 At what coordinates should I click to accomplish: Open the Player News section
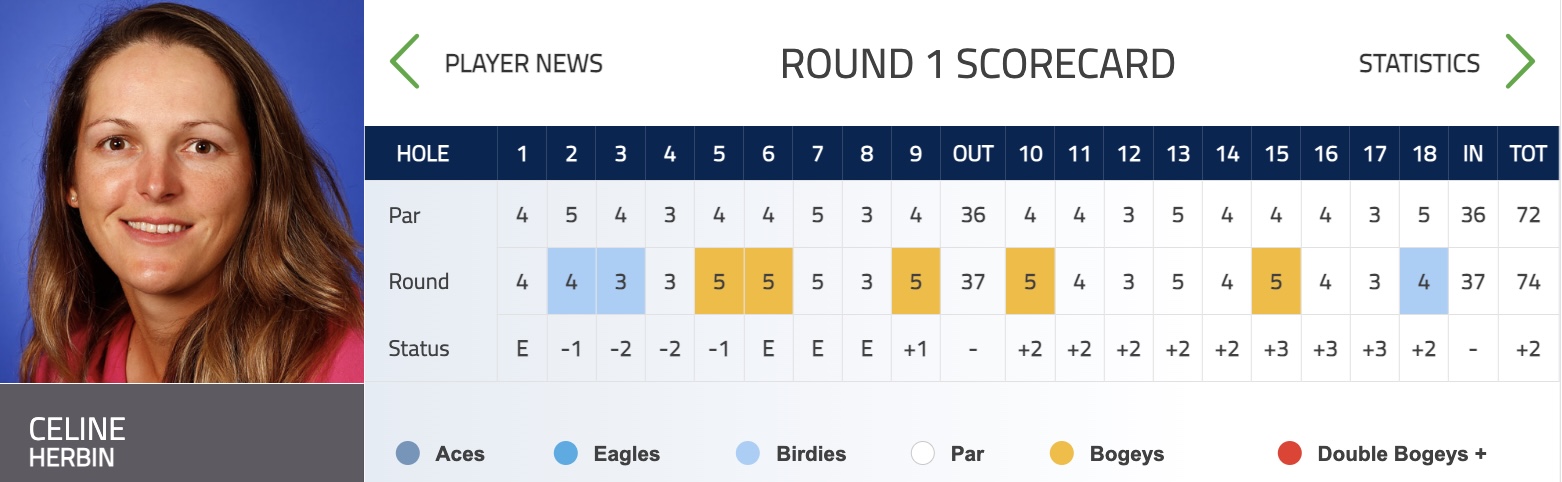524,64
